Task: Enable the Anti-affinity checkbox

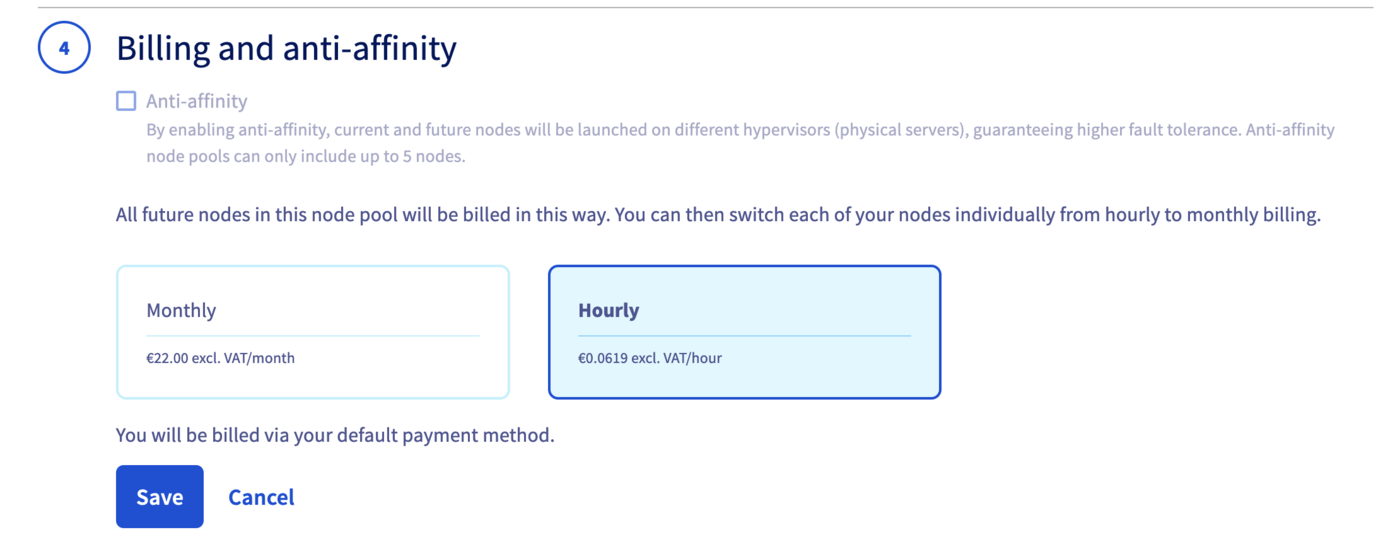Action: [x=126, y=101]
